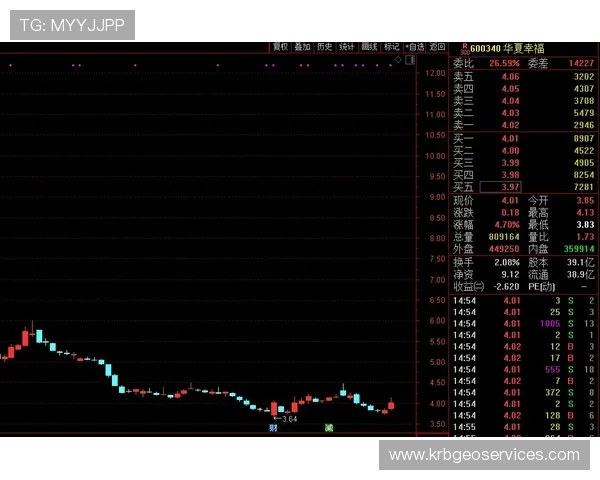Click the 标记 mark button
Viewport: 600px width, 480px height.
pyautogui.click(x=391, y=46)
